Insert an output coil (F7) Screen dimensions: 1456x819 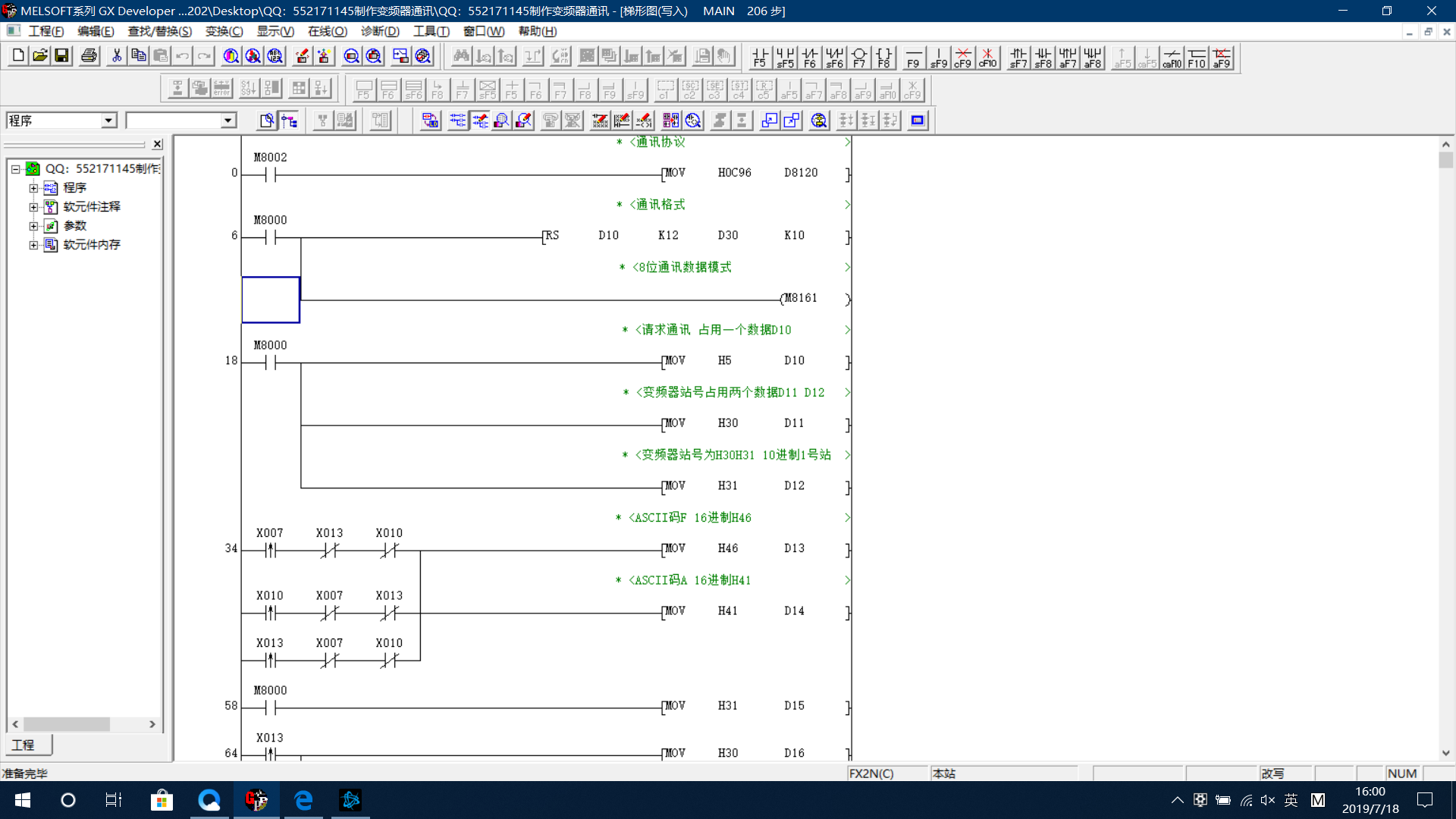[x=858, y=58]
